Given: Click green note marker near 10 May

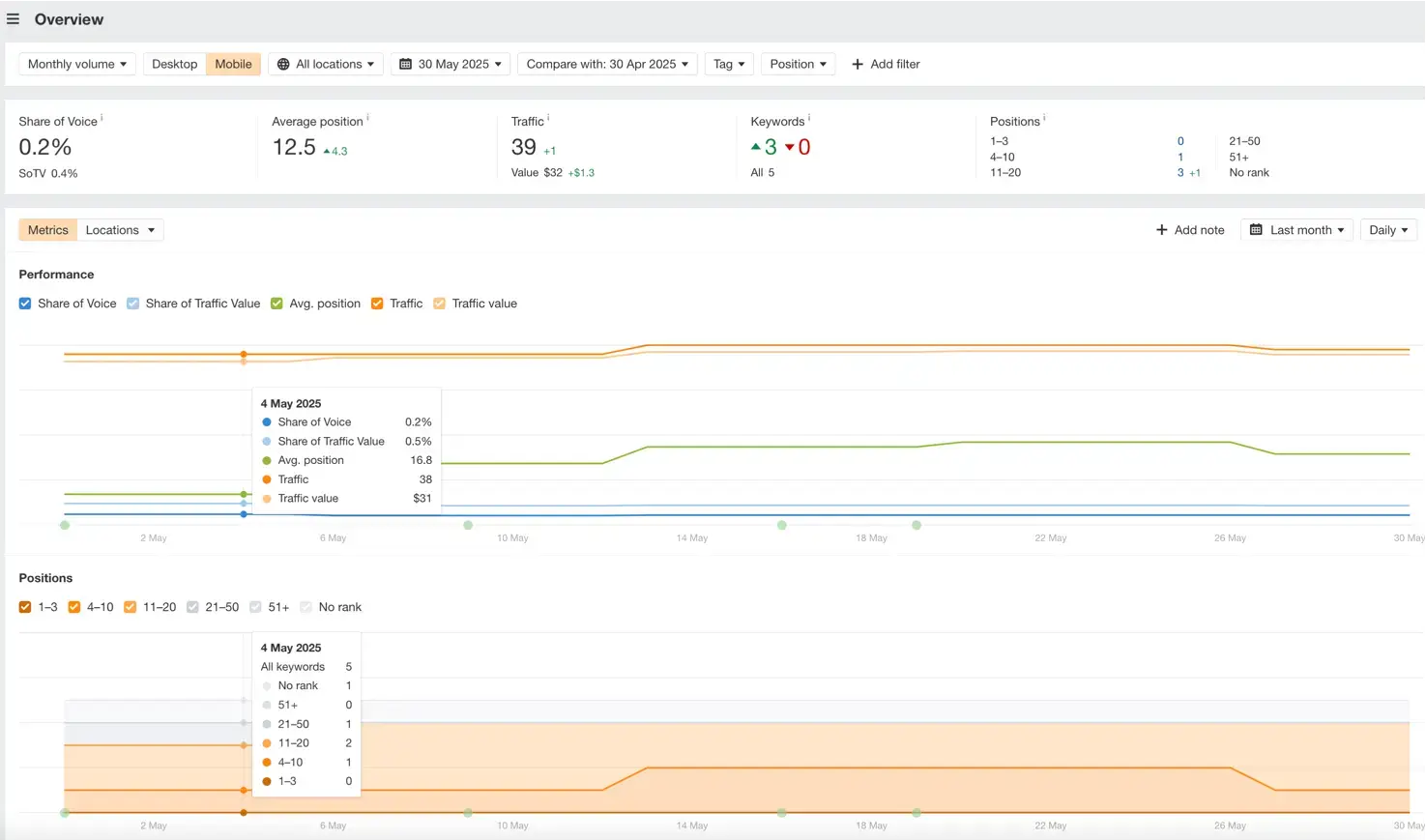Looking at the screenshot, I should (x=468, y=525).
